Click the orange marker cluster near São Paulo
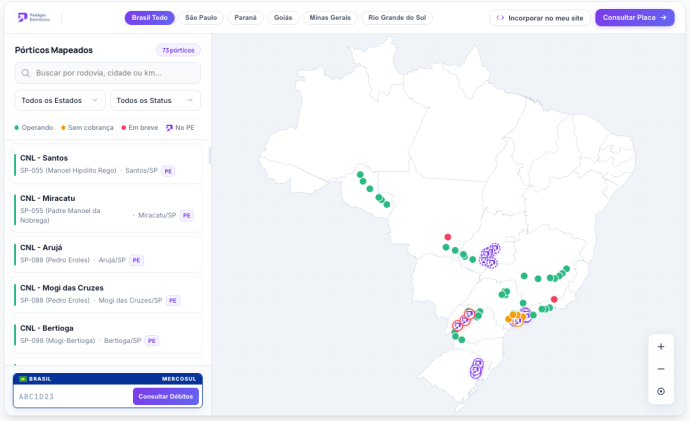 [x=515, y=317]
